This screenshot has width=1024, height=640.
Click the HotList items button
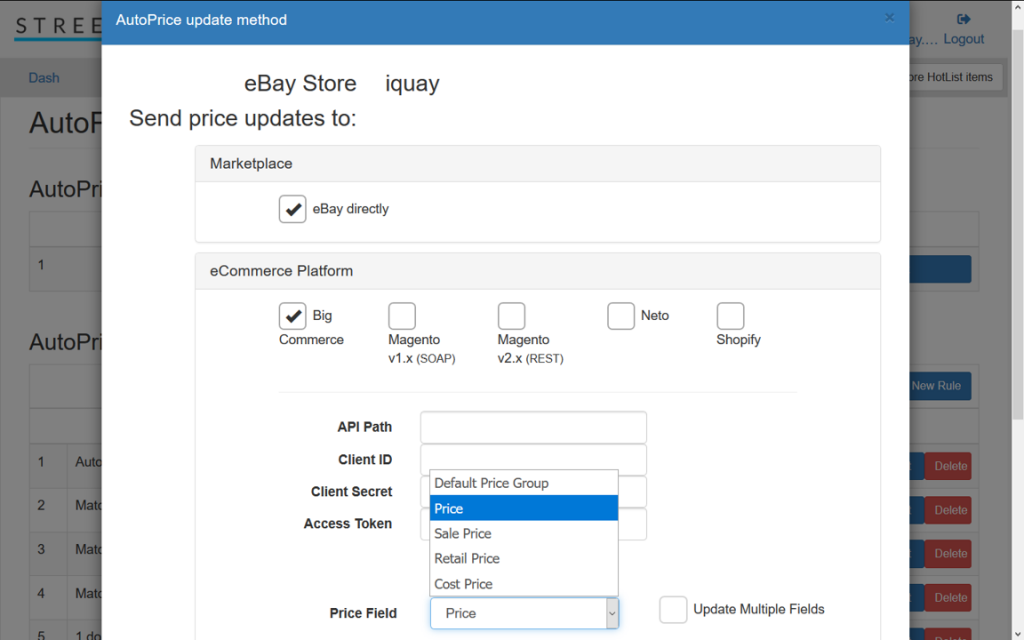point(955,77)
